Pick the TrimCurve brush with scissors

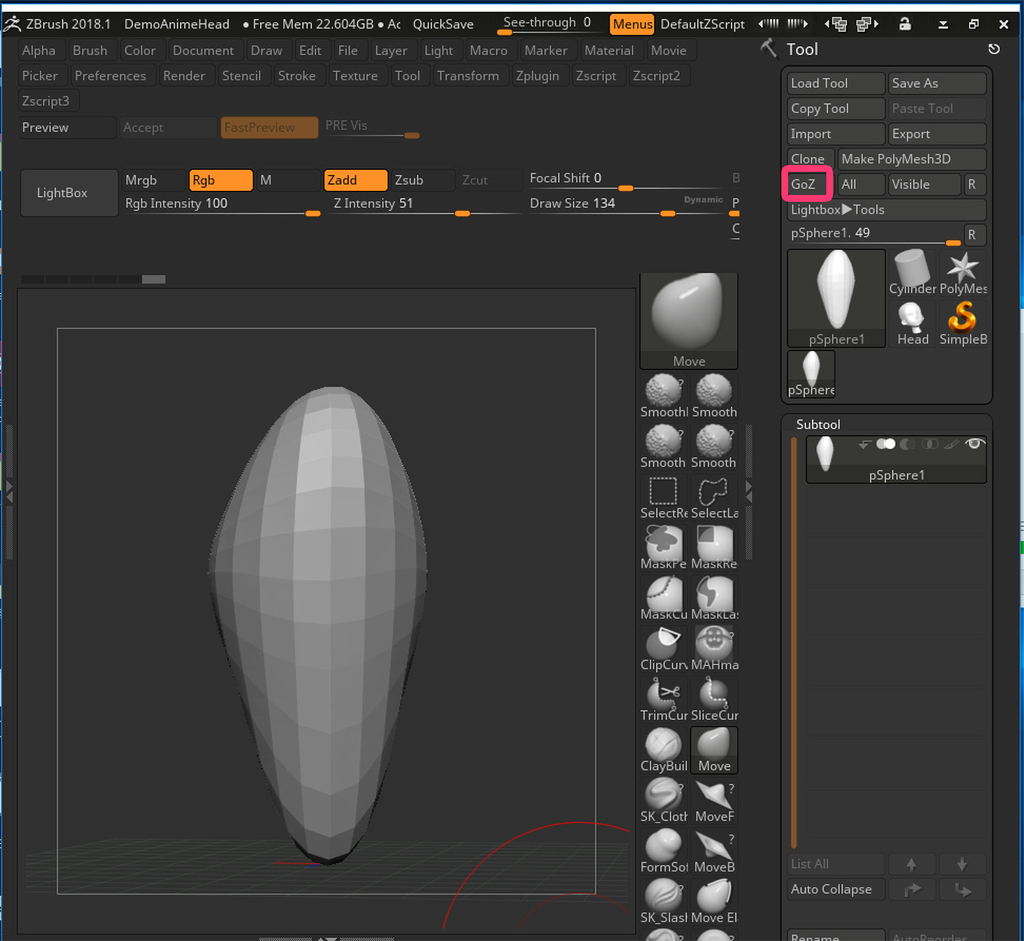pyautogui.click(x=663, y=695)
